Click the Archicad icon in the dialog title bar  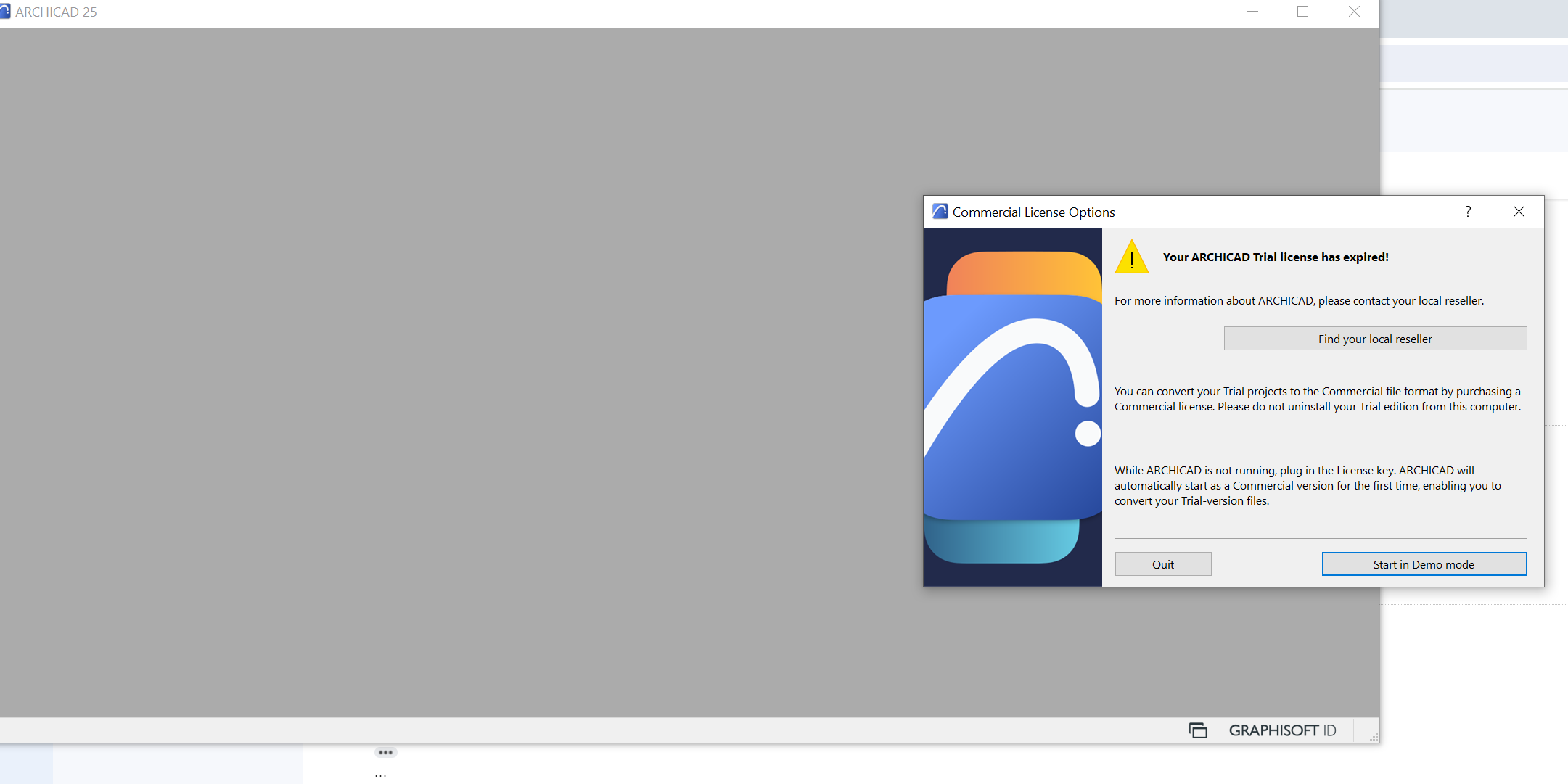(x=940, y=212)
